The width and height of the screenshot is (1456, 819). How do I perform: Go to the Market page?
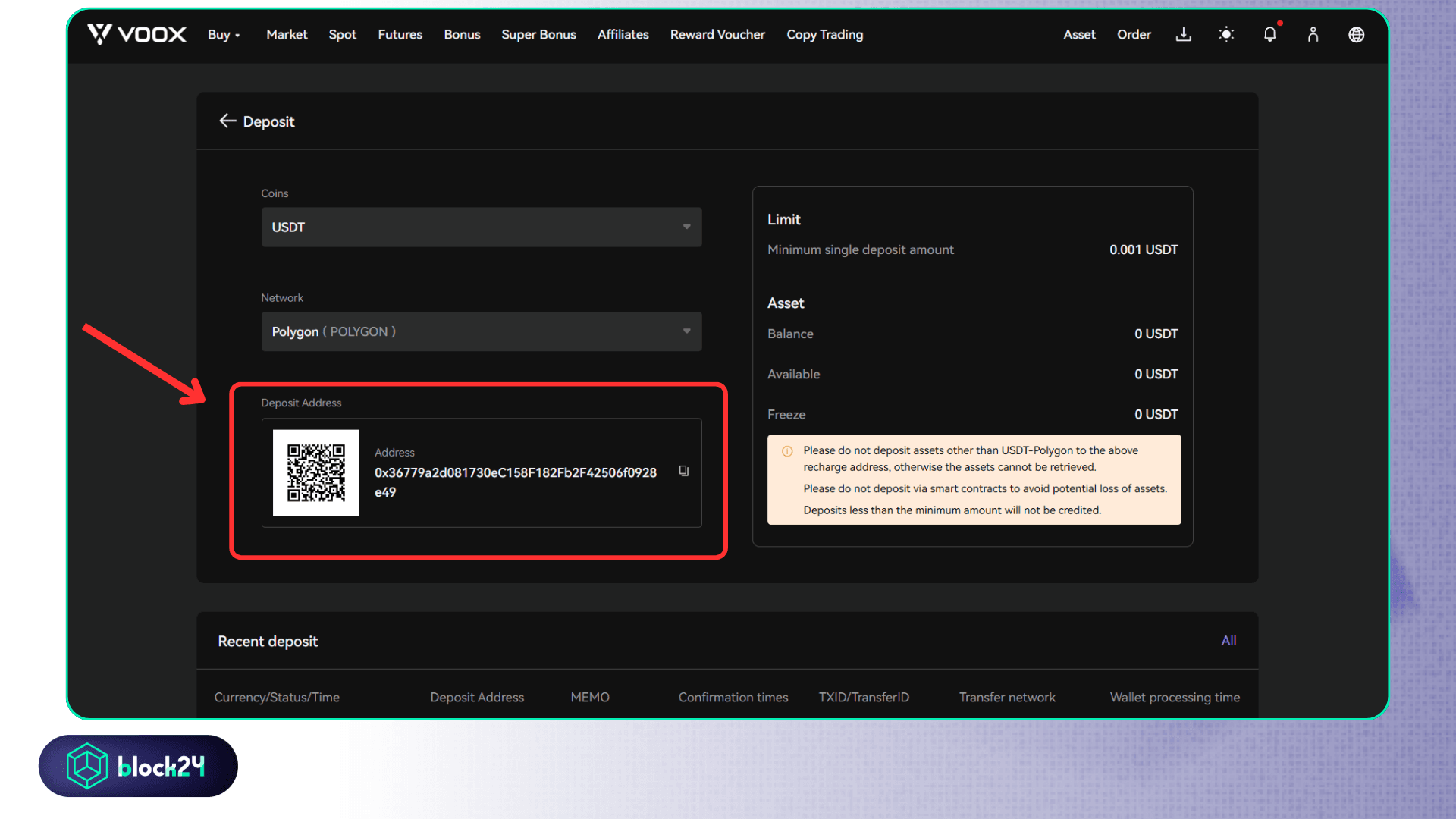click(287, 34)
